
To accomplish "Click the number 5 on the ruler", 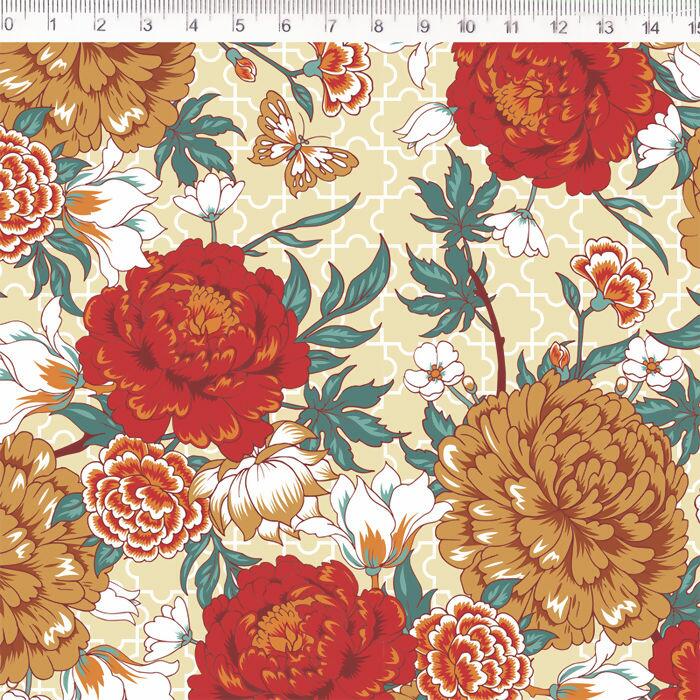I will click(x=238, y=27).
